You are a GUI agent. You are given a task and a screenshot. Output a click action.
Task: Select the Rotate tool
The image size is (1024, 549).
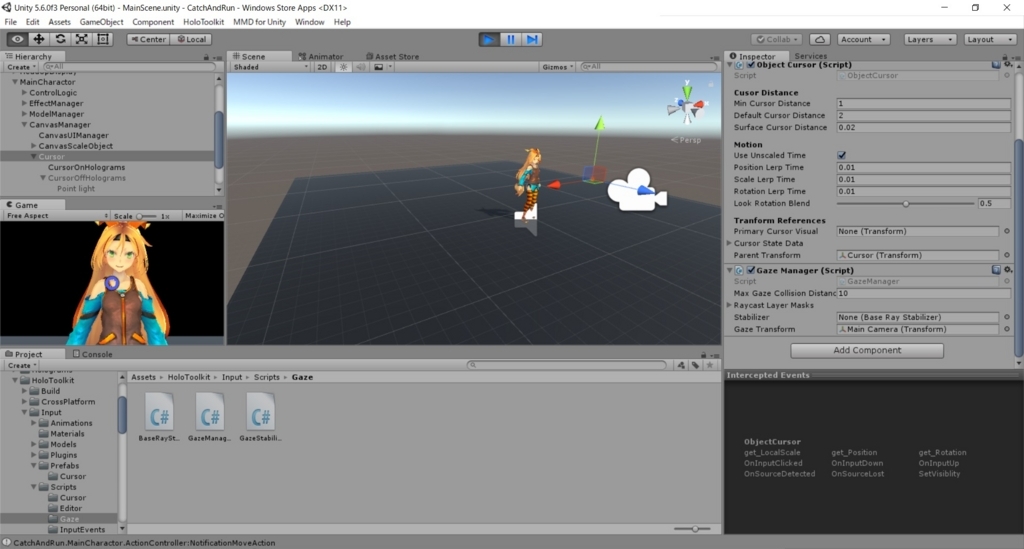click(x=60, y=39)
